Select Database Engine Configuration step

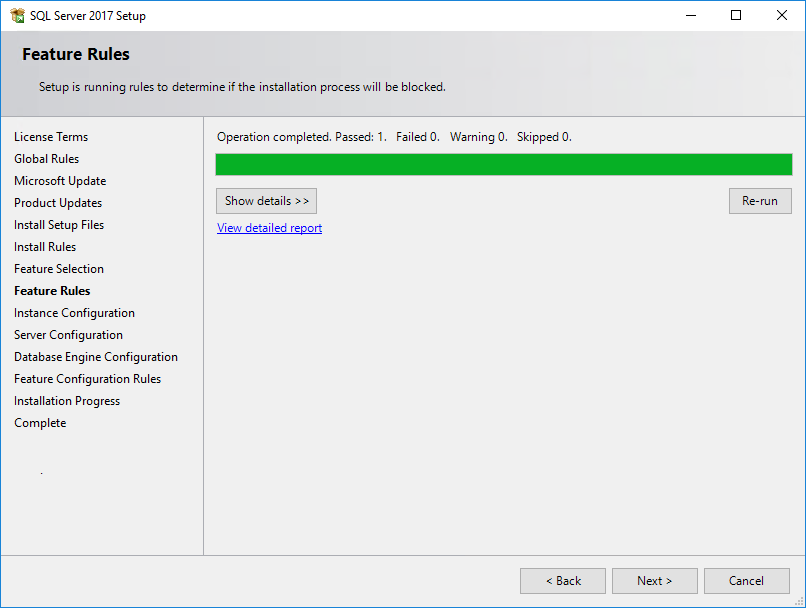click(x=96, y=357)
